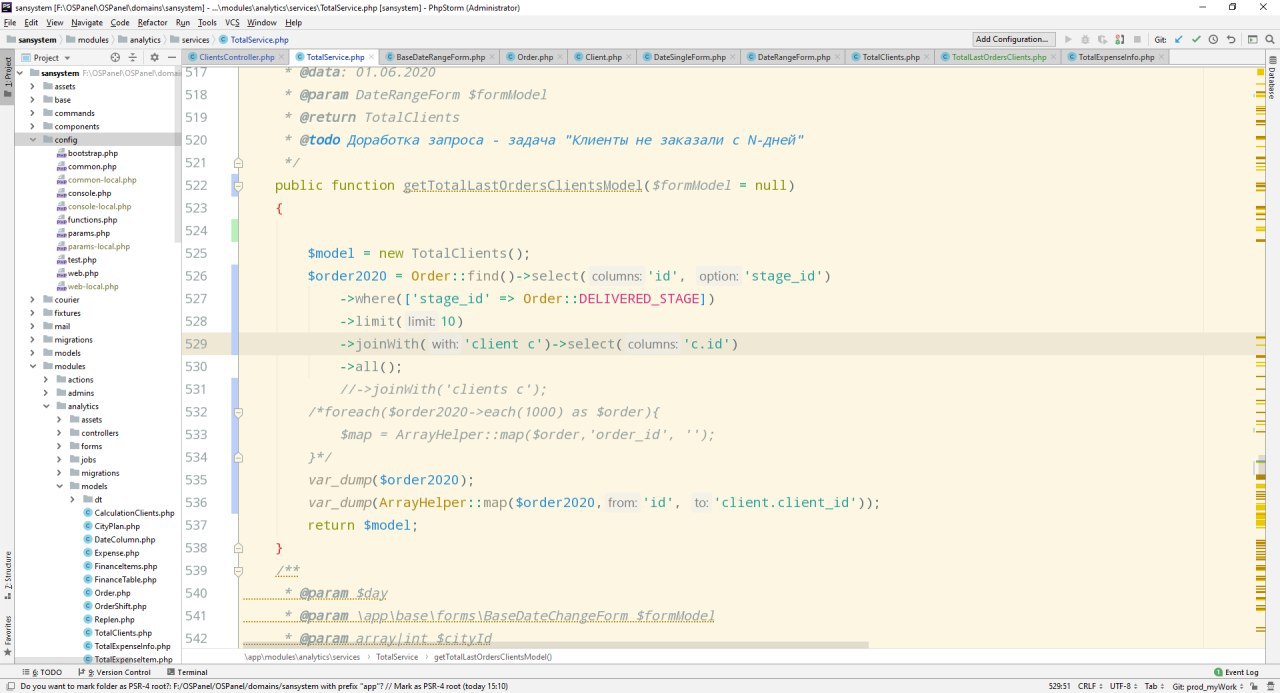Open Add Configuration... dropdown
This screenshot has height=693, width=1280.
click(x=1013, y=39)
